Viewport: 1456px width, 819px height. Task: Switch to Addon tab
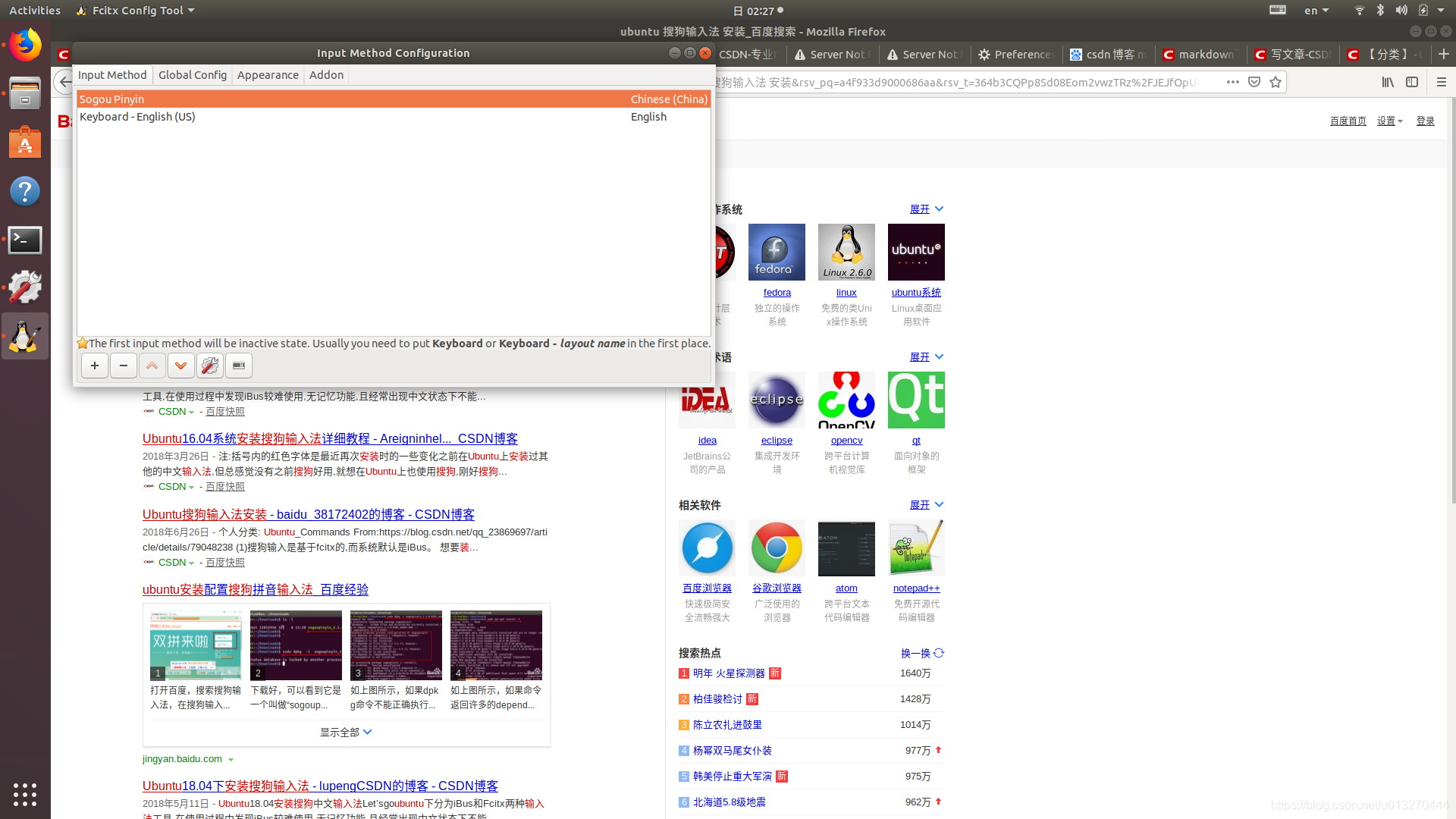pos(326,75)
